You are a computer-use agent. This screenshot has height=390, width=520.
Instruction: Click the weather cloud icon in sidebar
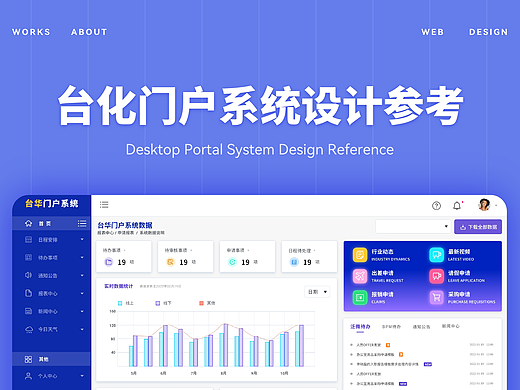tap(29, 329)
